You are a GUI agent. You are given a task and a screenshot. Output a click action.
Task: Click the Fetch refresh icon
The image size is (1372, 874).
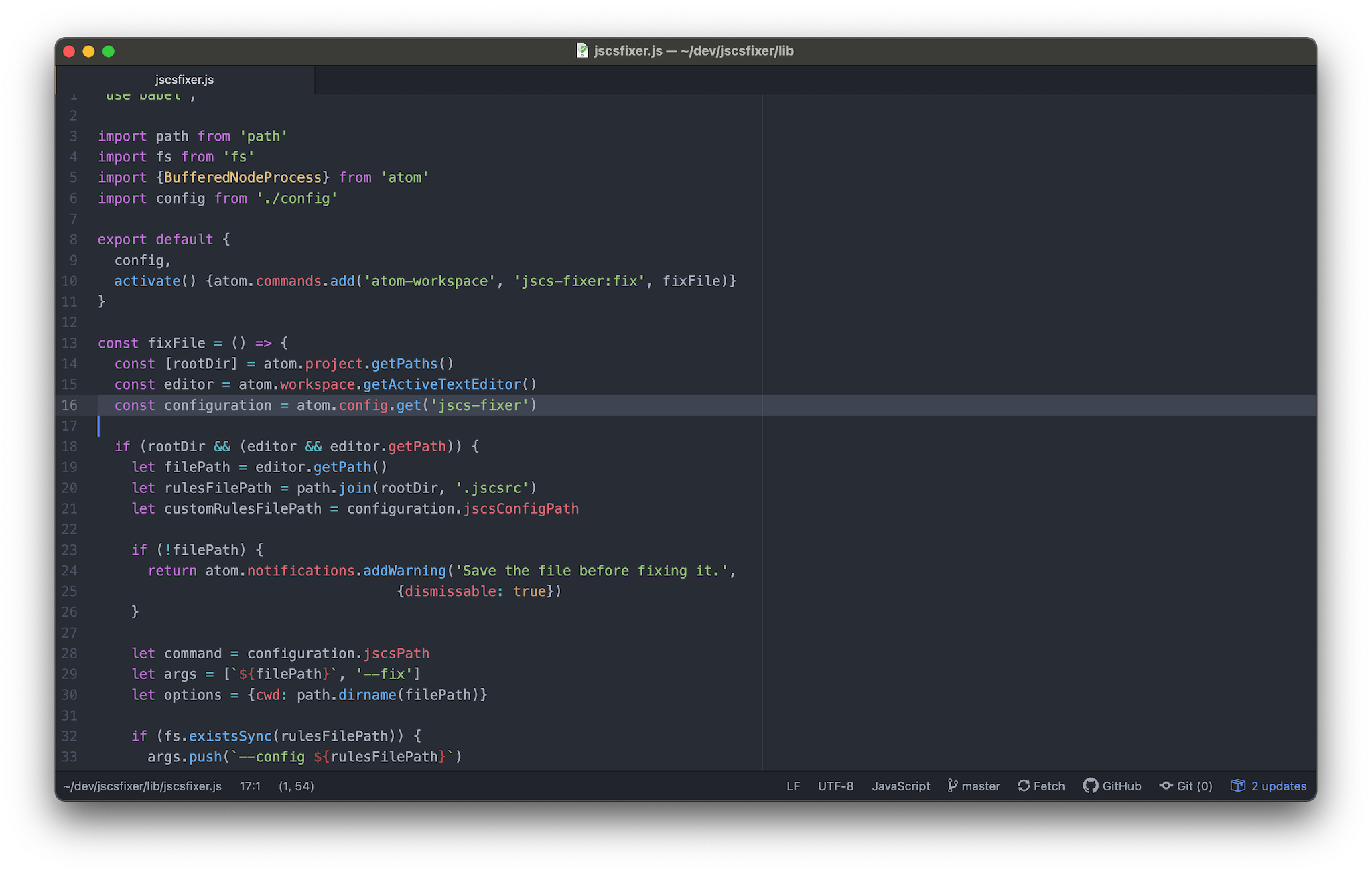[x=1023, y=786]
